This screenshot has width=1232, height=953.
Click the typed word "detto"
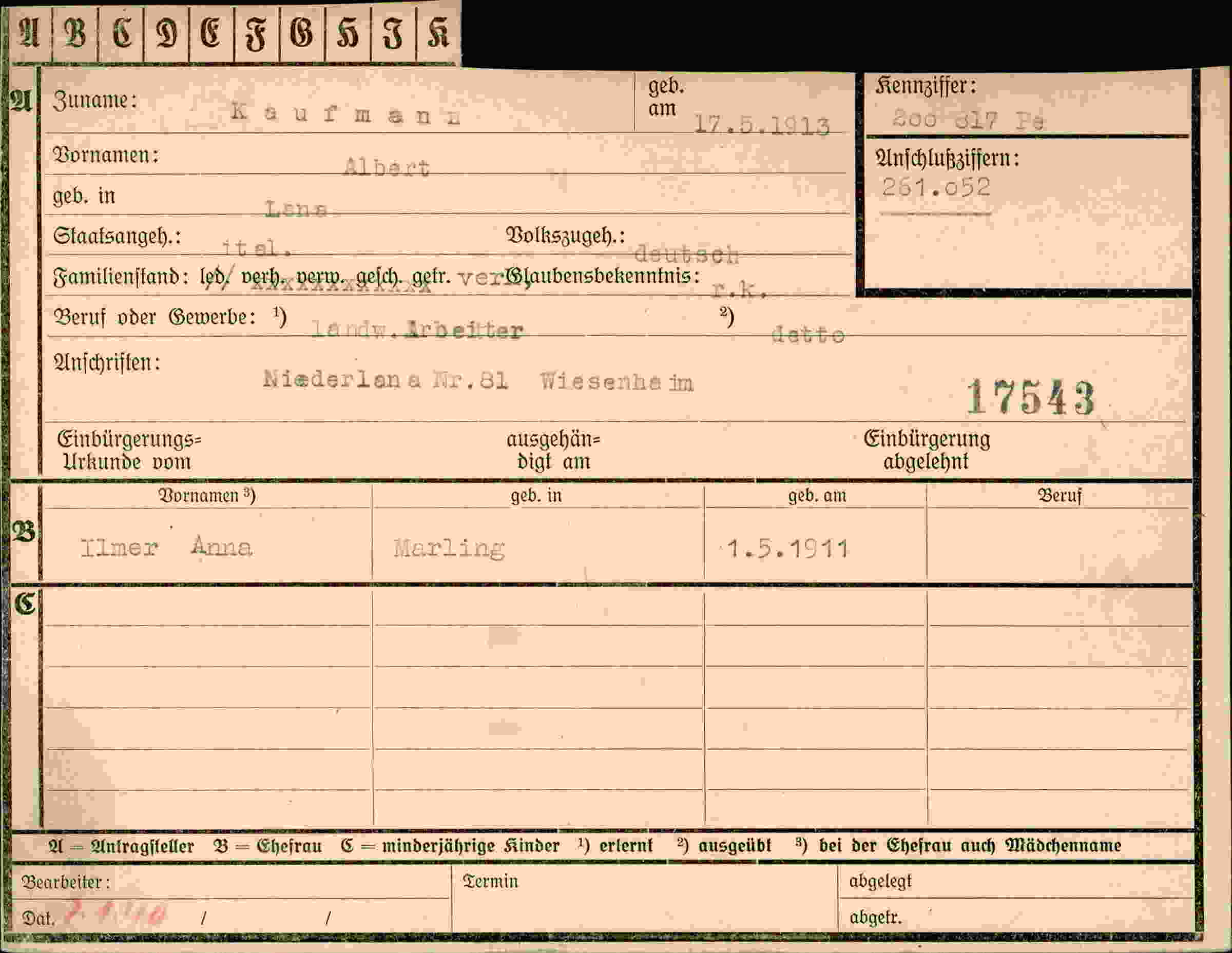(808, 335)
